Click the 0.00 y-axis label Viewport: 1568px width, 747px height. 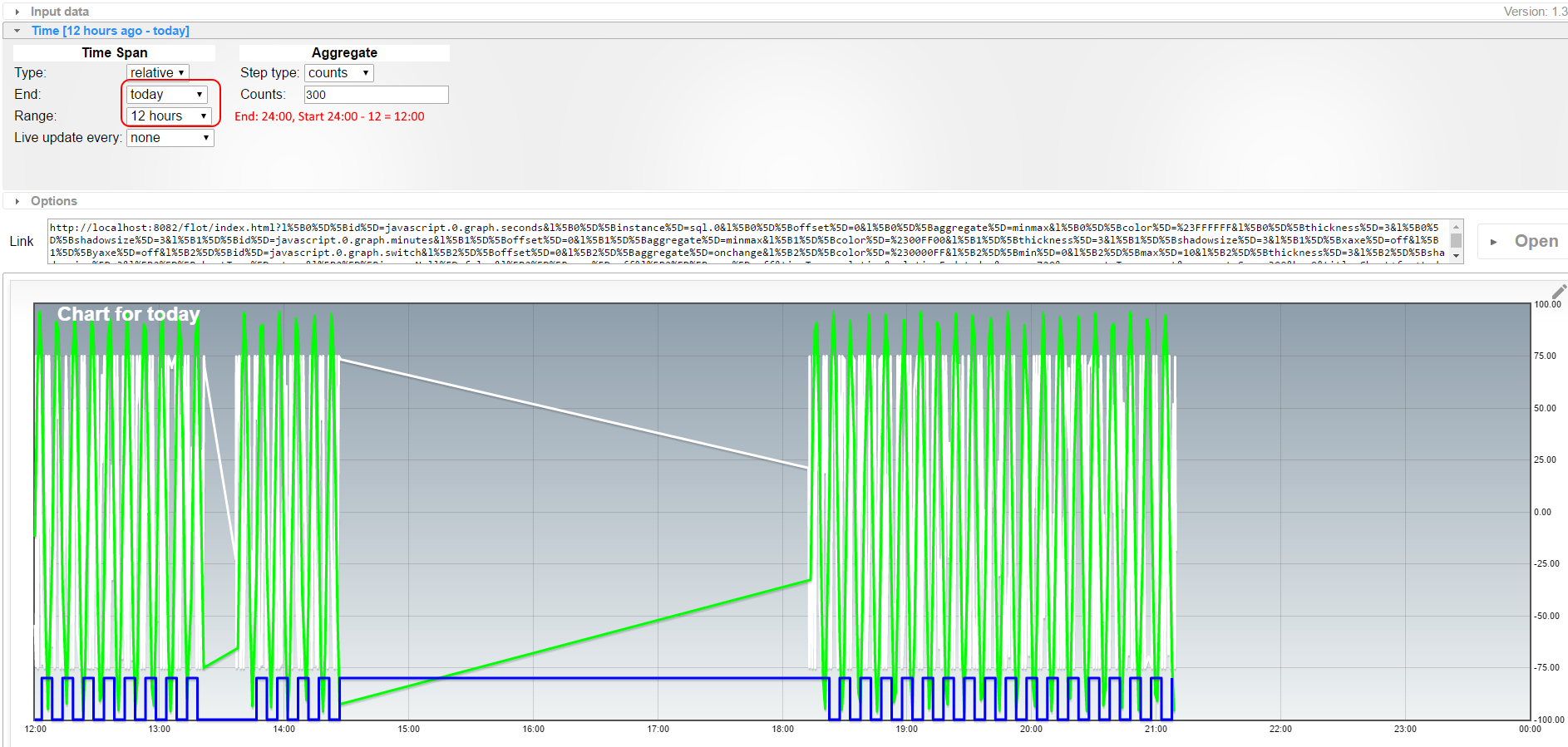[1542, 513]
